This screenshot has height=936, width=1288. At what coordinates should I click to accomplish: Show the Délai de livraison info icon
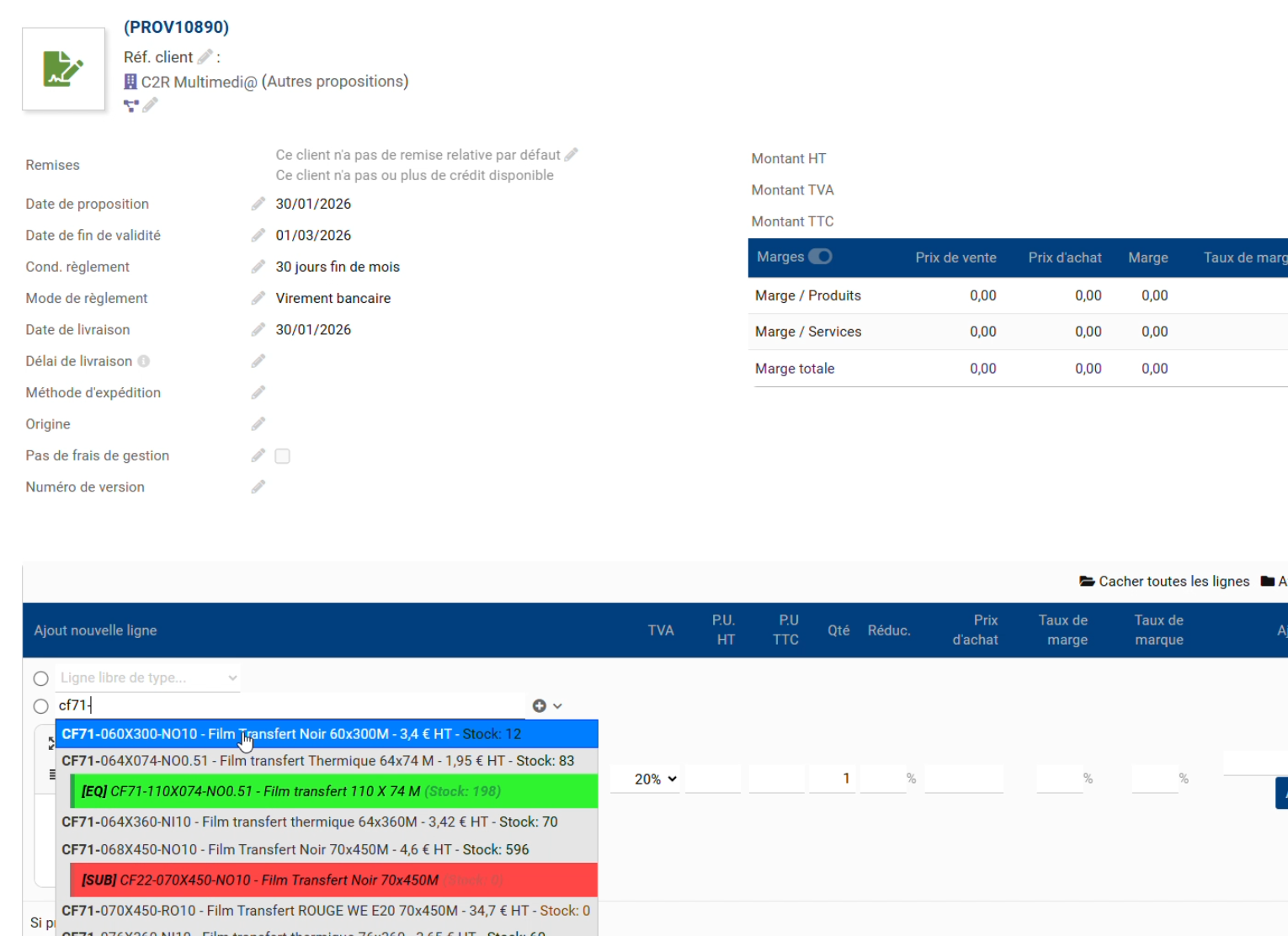[144, 361]
